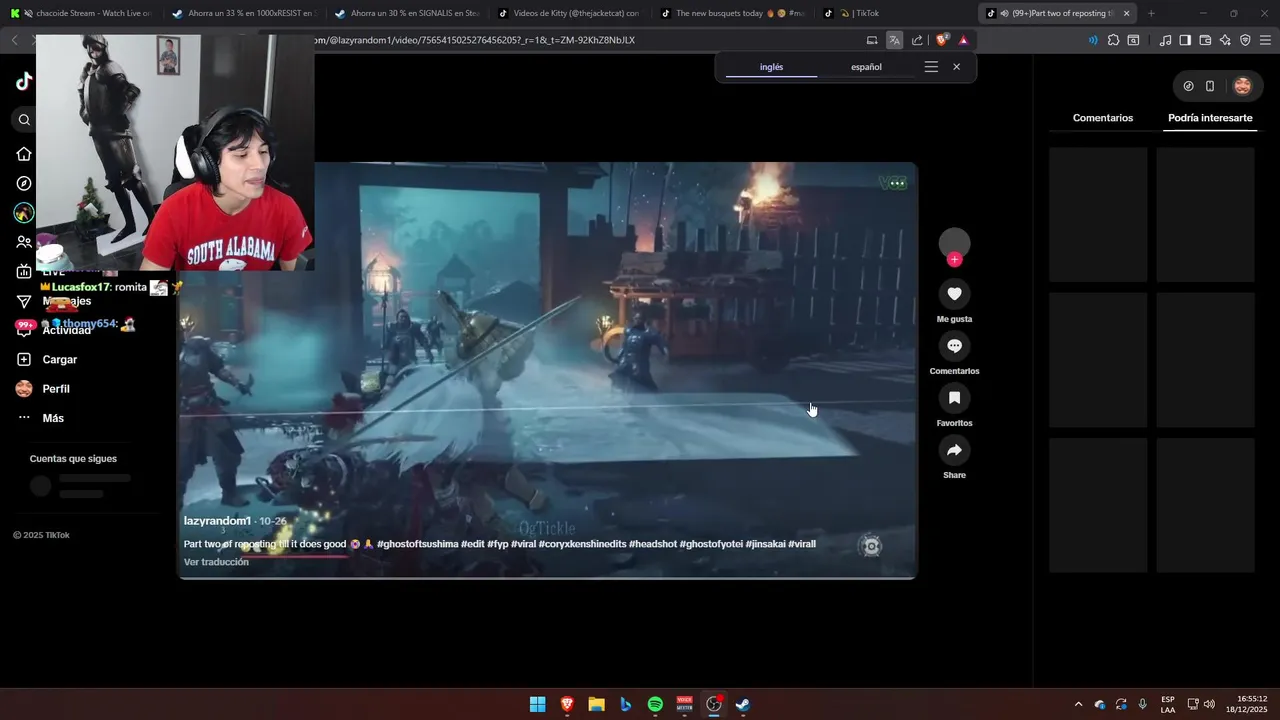Viewport: 1280px width, 720px height.
Task: Switch to Videos de Kitty tab
Action: [568, 13]
